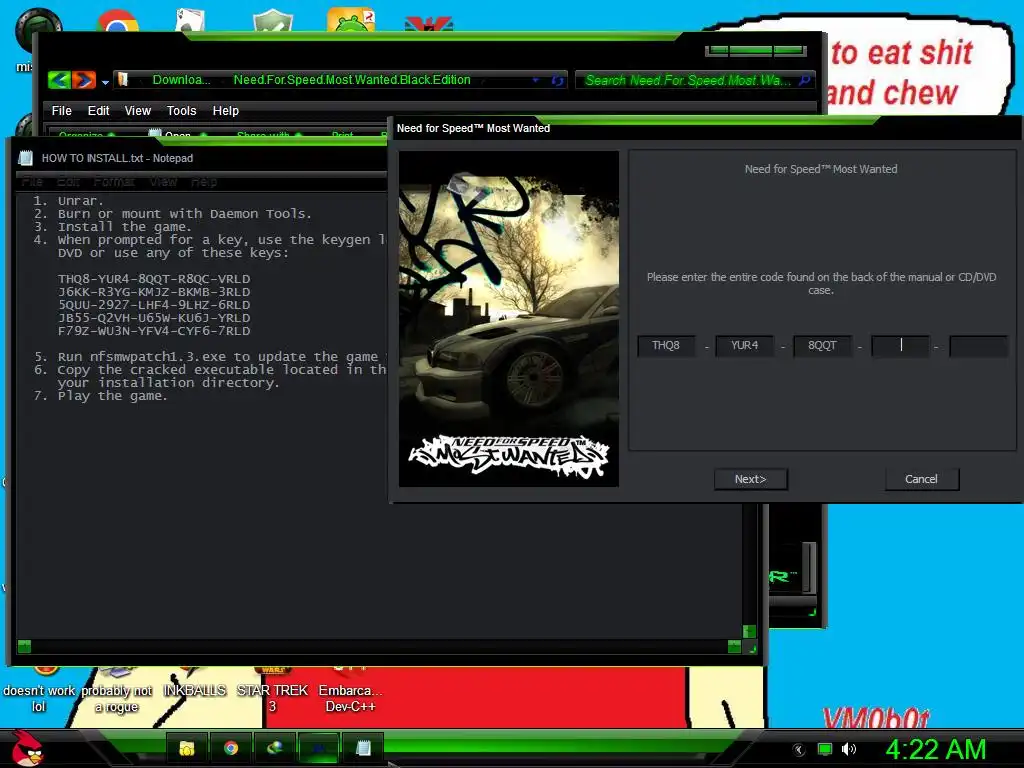This screenshot has height=768, width=1024.
Task: Select the Google Chrome desktop icon
Action: tap(118, 21)
